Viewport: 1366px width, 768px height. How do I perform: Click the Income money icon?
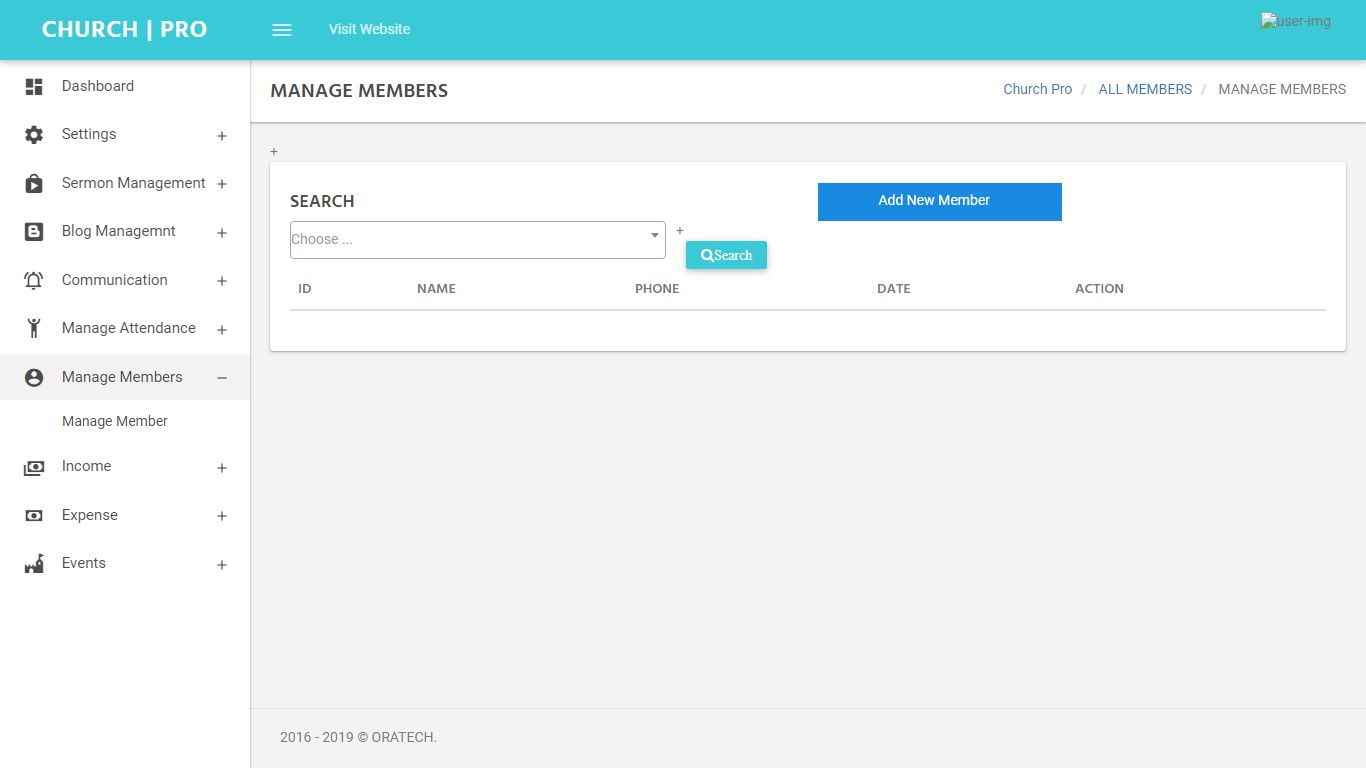(x=34, y=467)
